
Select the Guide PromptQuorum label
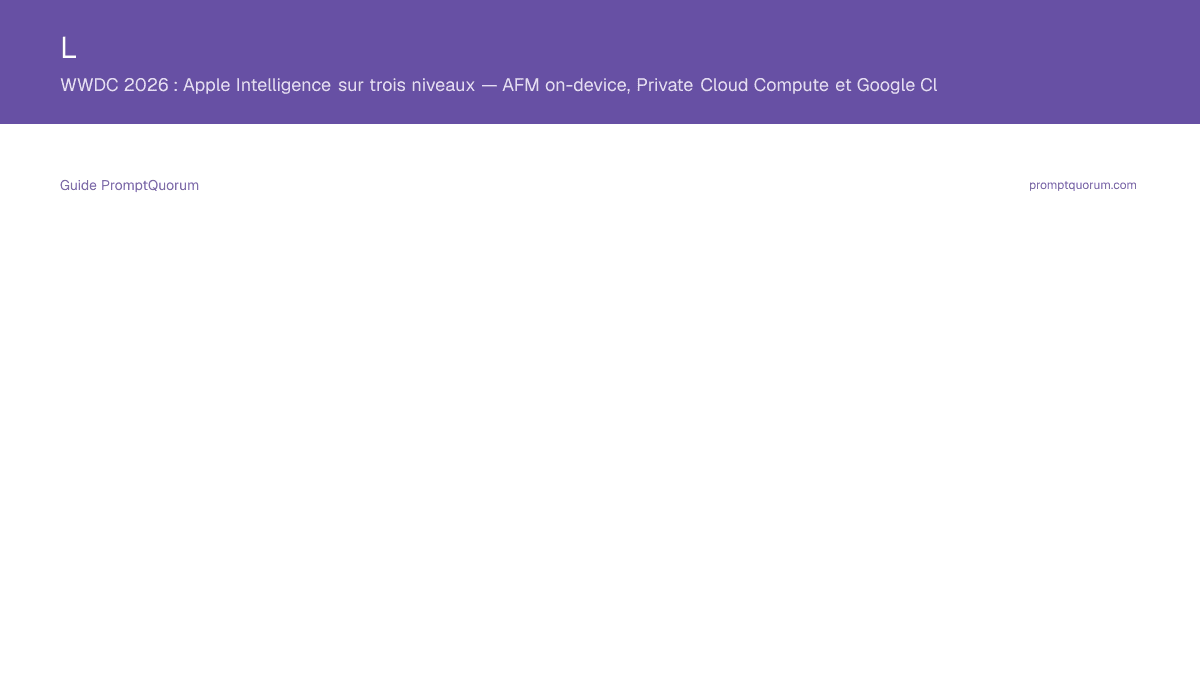click(129, 185)
